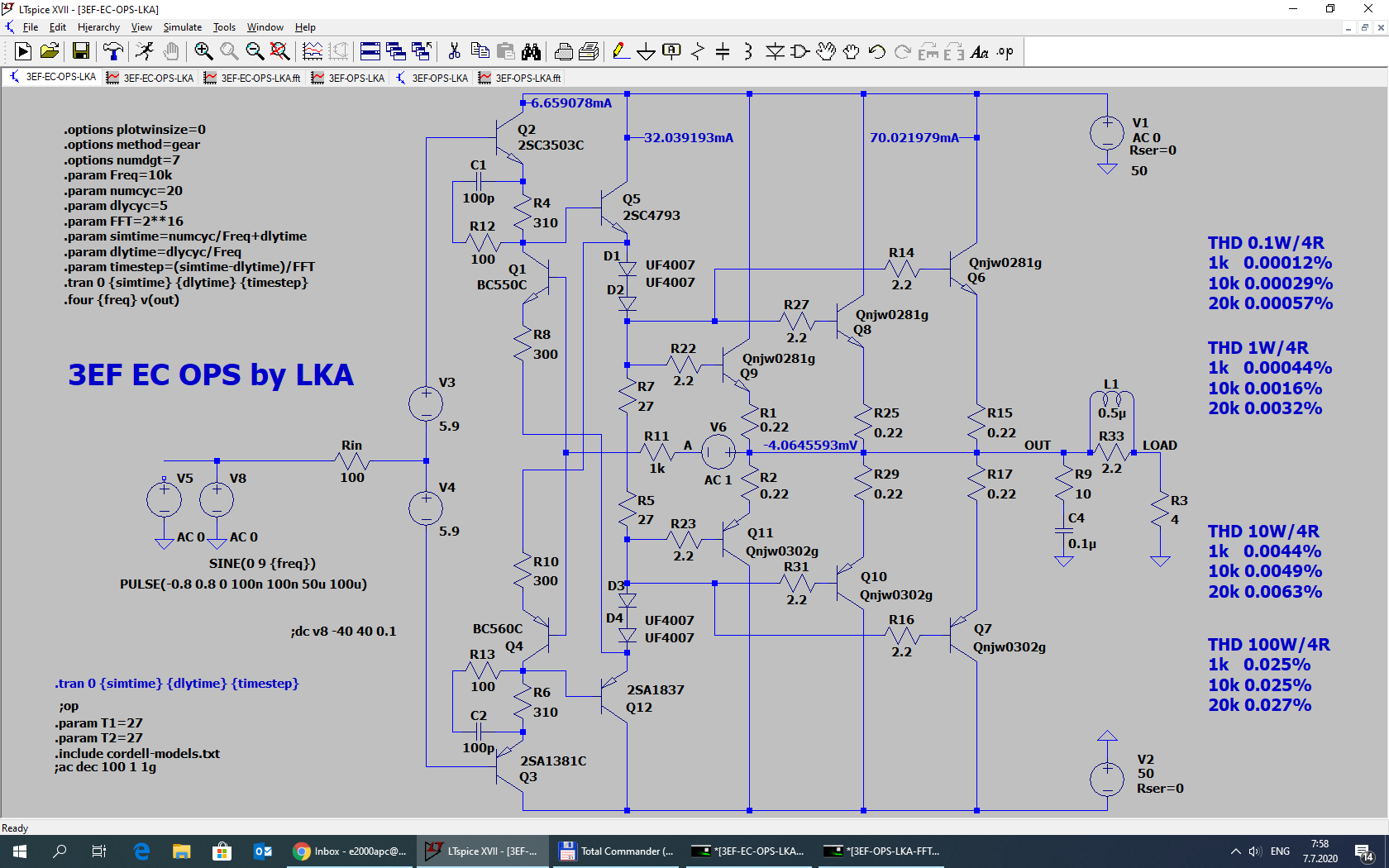Image resolution: width=1389 pixels, height=868 pixels.
Task: Click the Print setup icon
Action: (x=589, y=52)
